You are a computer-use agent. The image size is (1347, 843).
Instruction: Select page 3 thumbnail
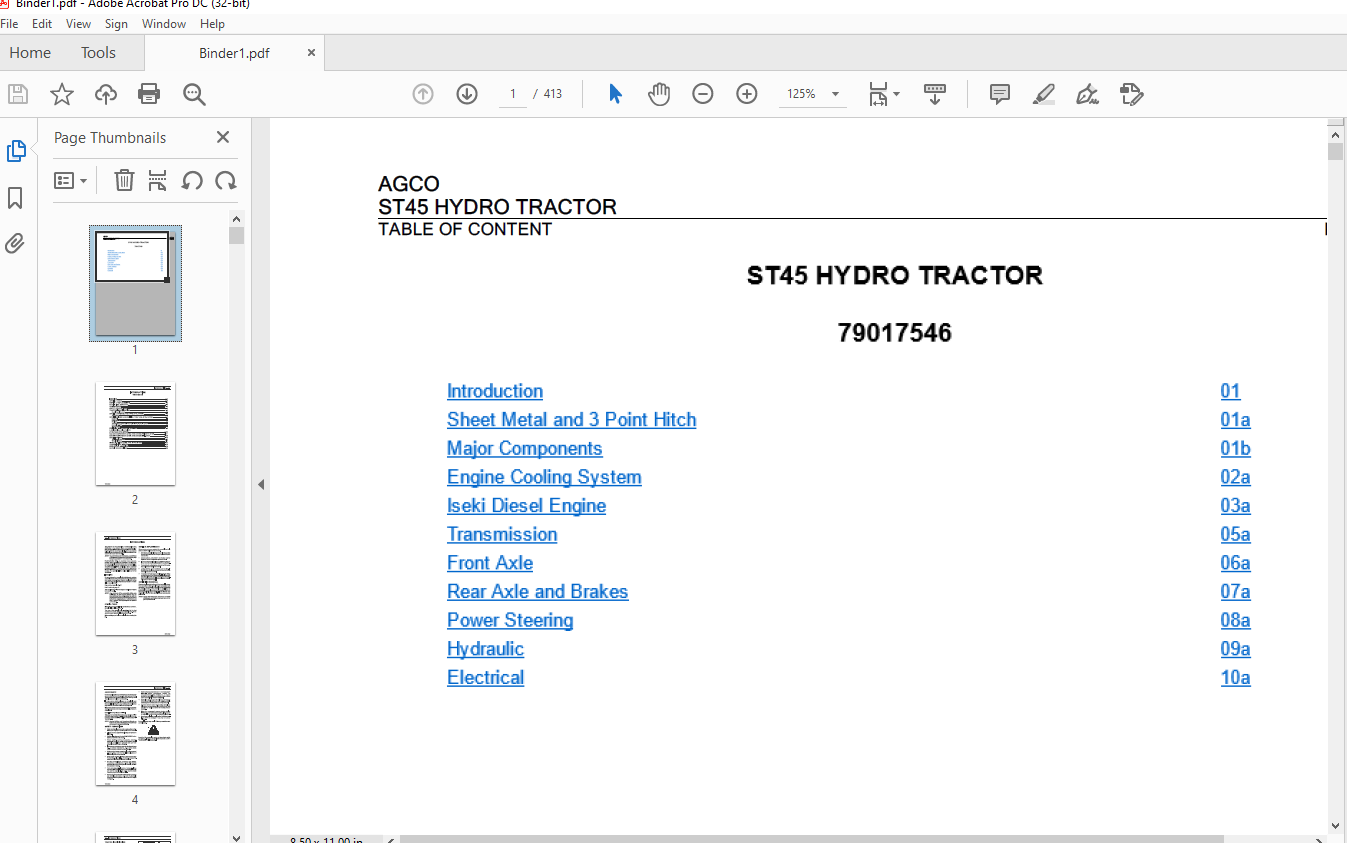point(135,583)
